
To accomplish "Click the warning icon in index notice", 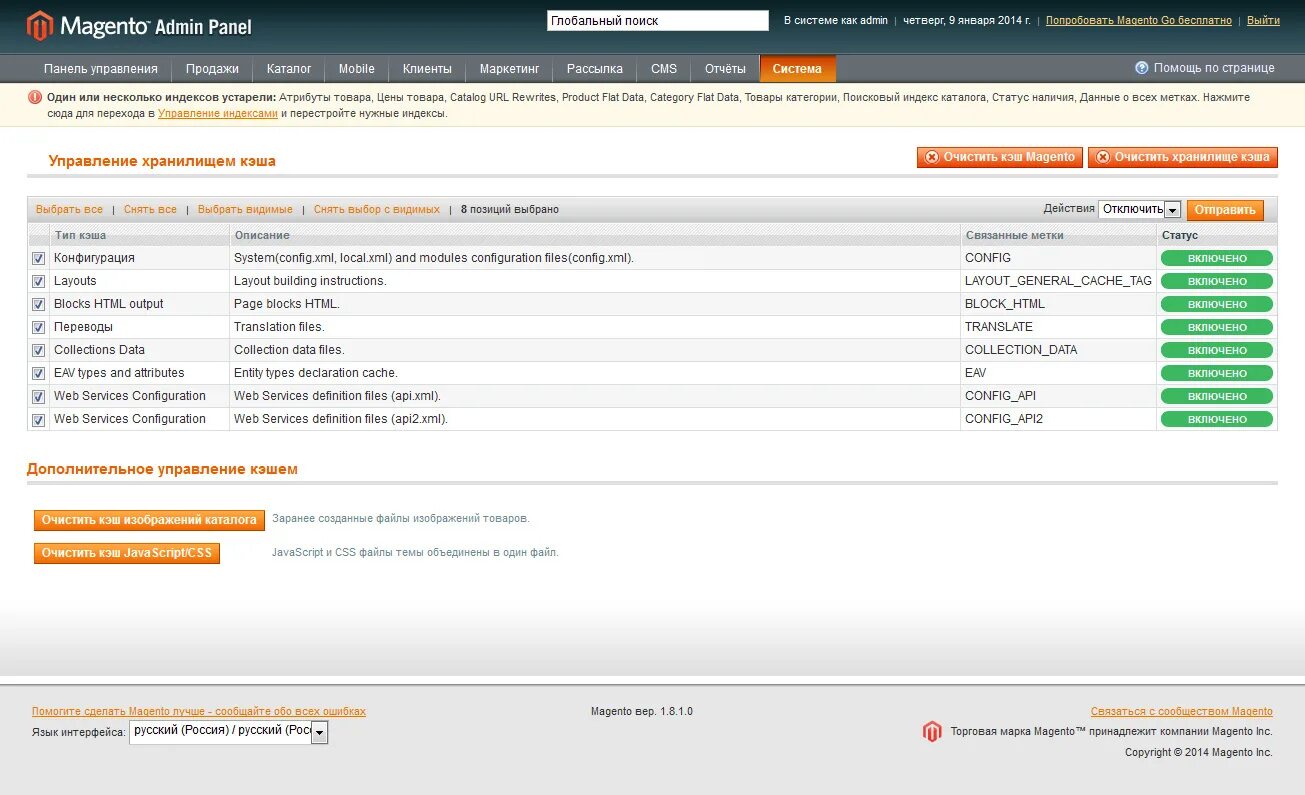I will pos(35,98).
